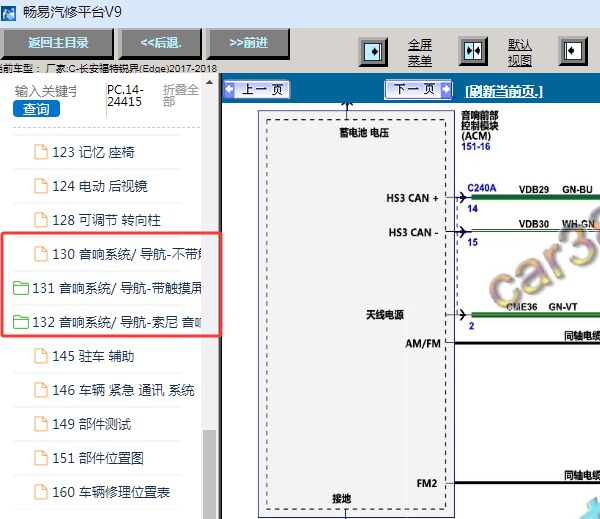Open tree item 151 部件位置图
Viewport: 600px width, 519px height.
pyautogui.click(x=98, y=458)
